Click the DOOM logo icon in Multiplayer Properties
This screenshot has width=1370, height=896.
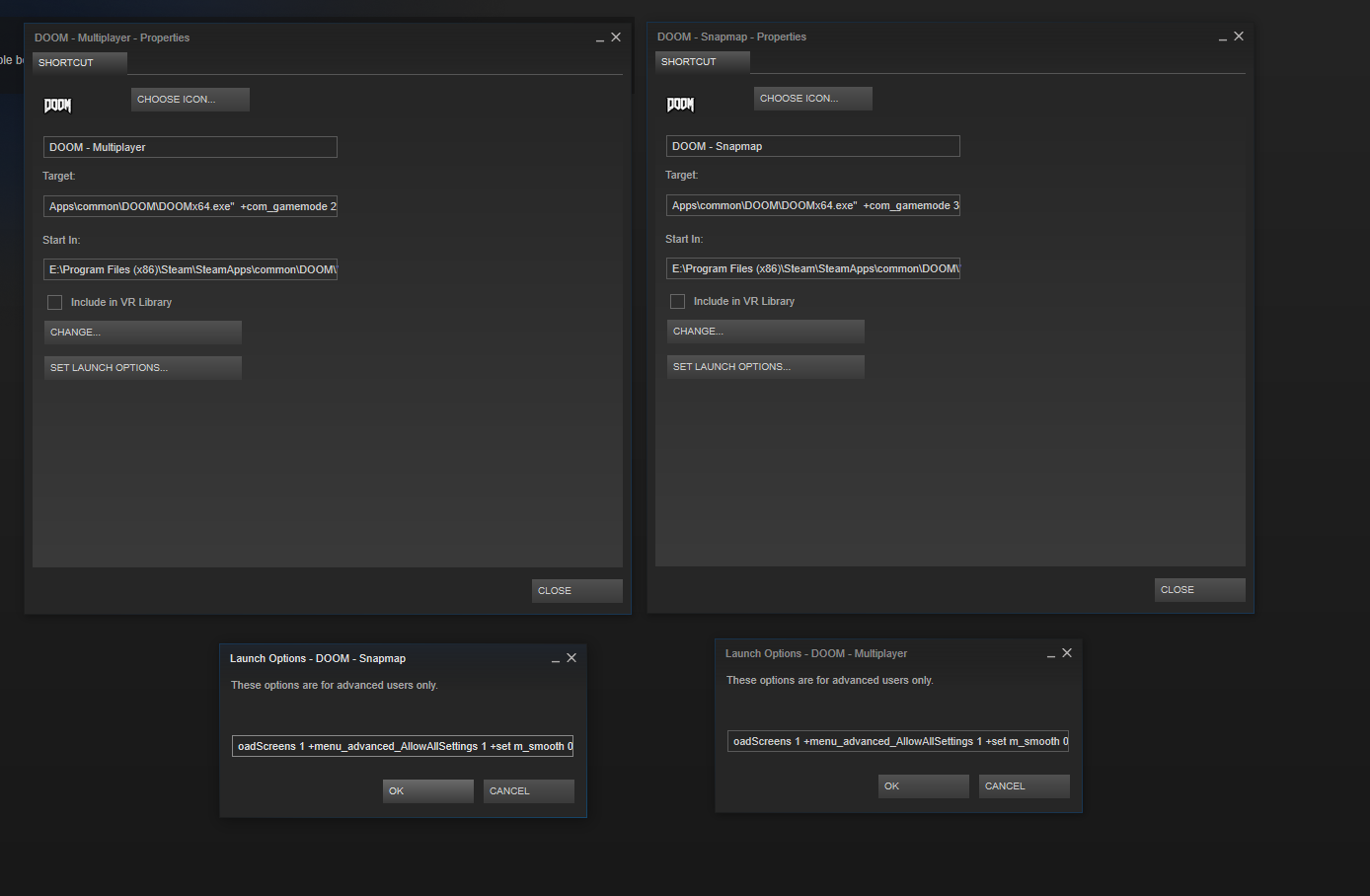(x=57, y=105)
